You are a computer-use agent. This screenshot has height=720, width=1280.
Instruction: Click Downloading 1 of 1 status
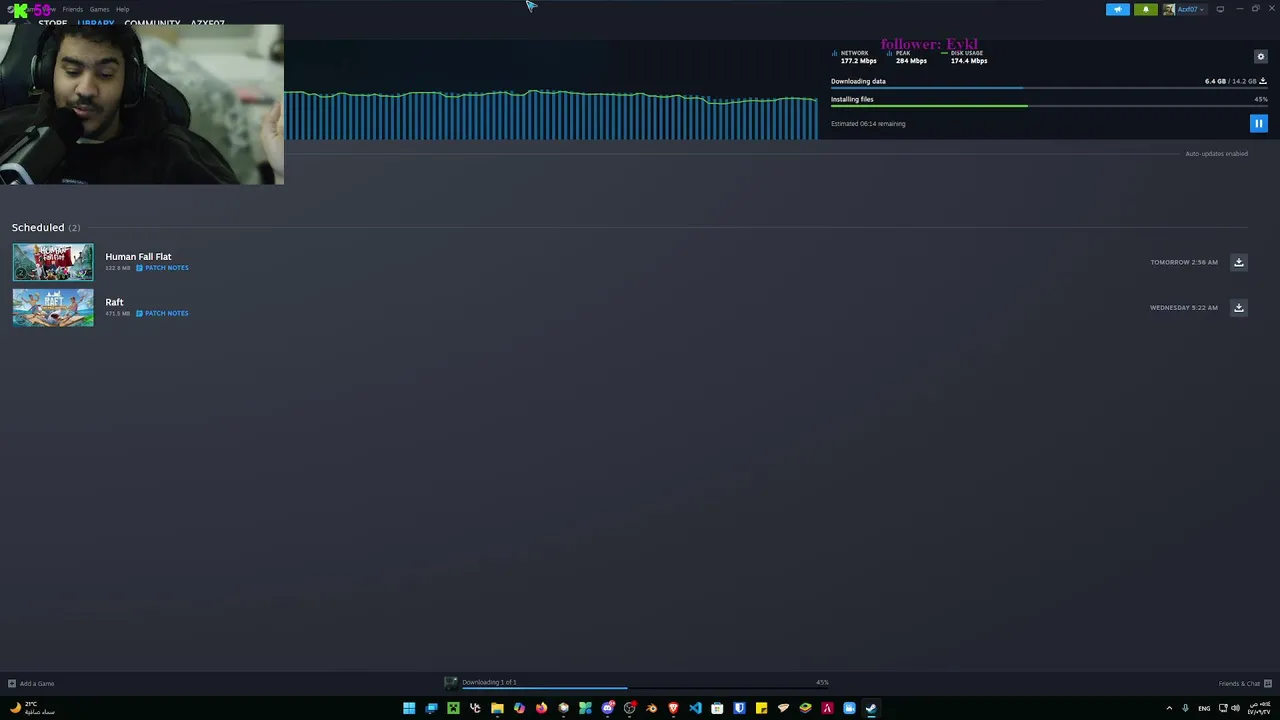(489, 682)
